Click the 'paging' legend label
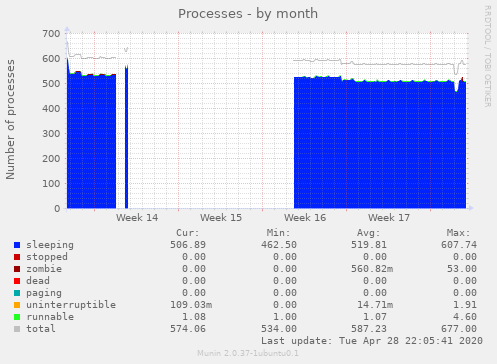The width and height of the screenshot is (497, 364). coord(44,293)
